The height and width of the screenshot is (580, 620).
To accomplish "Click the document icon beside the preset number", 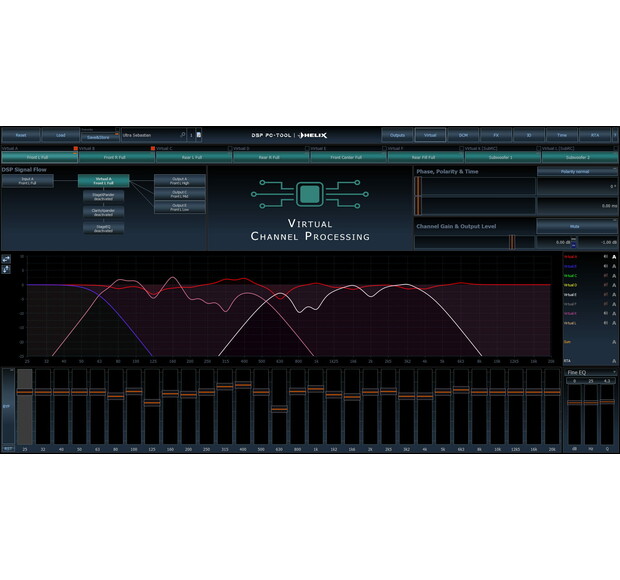I will [x=199, y=134].
